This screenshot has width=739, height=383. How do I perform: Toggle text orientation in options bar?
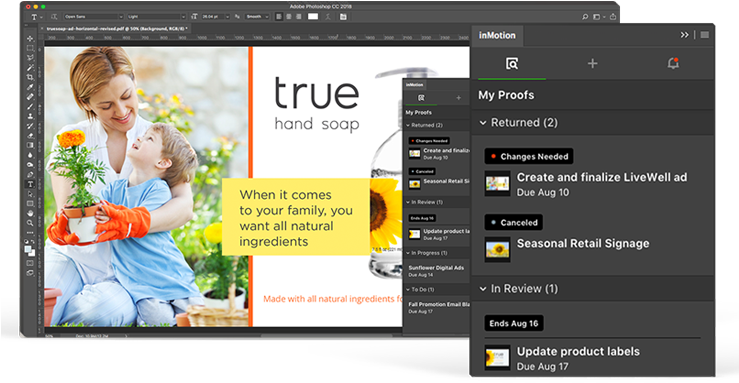(x=54, y=16)
